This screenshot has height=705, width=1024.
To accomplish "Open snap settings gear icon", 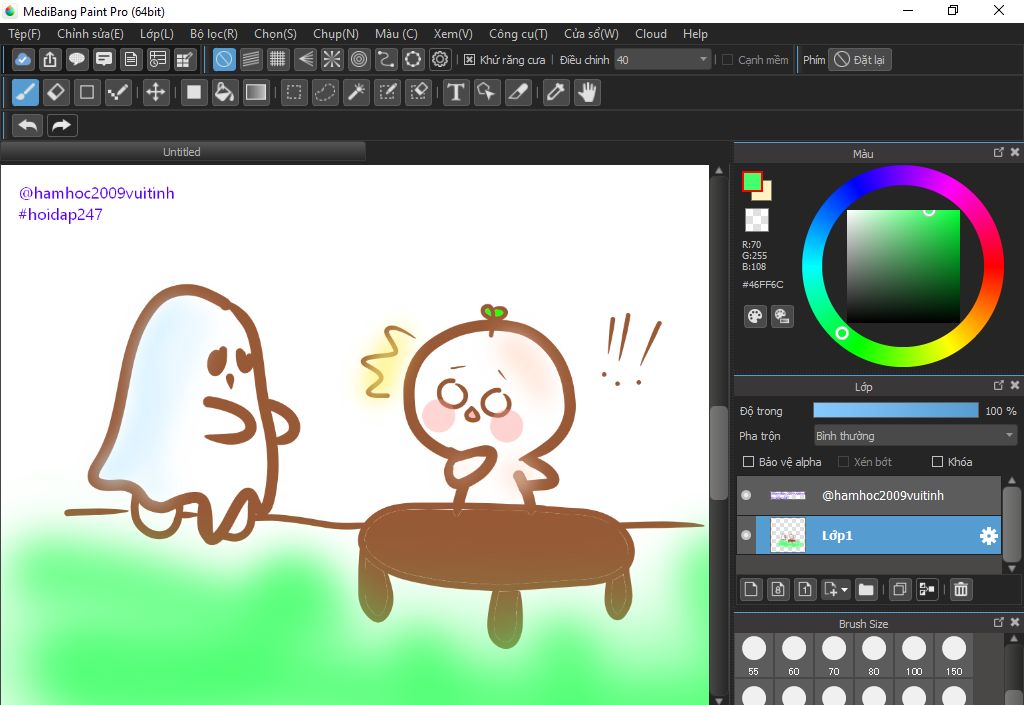I will (x=440, y=59).
